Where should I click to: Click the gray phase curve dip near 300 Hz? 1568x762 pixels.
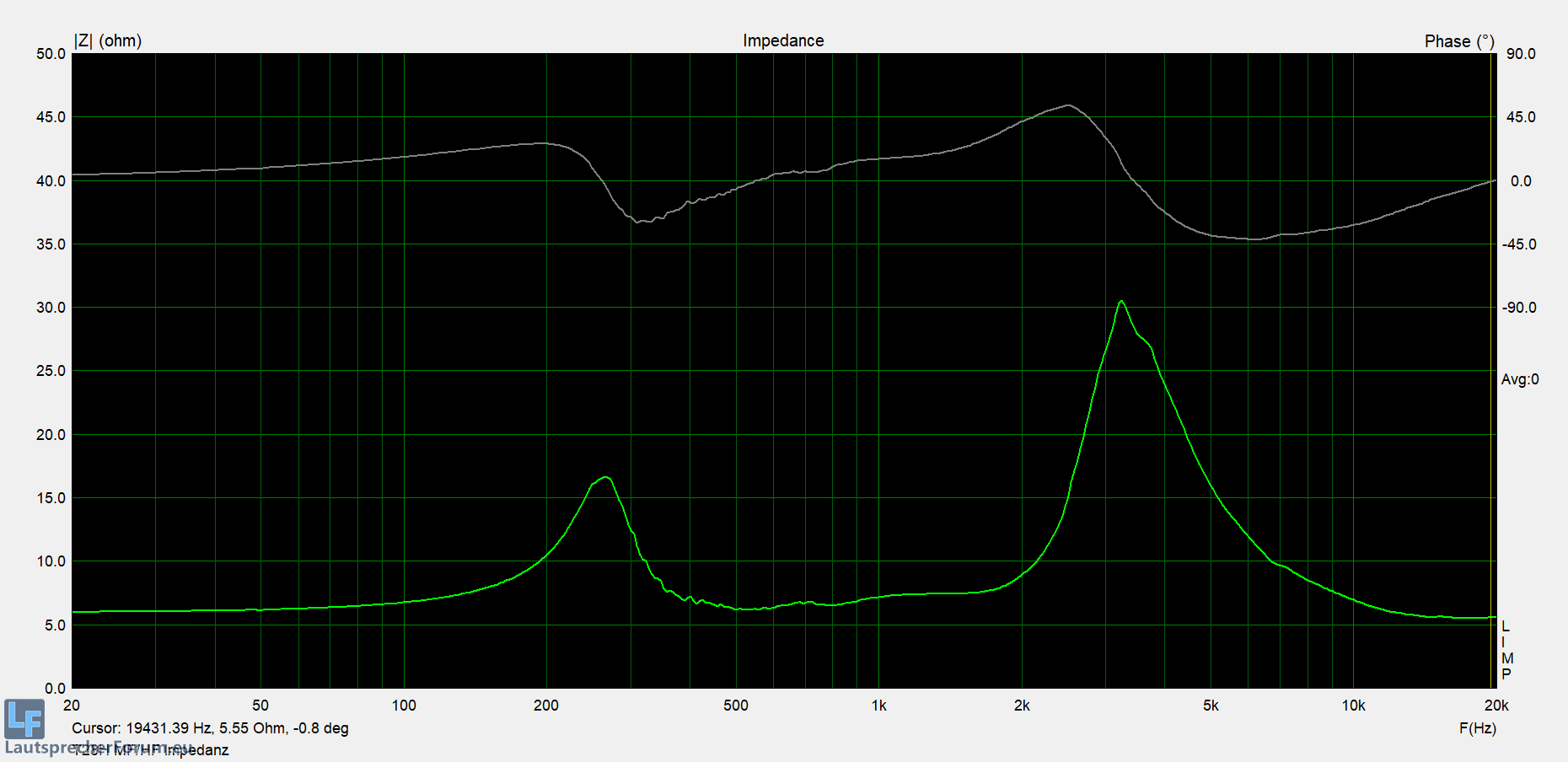639,222
